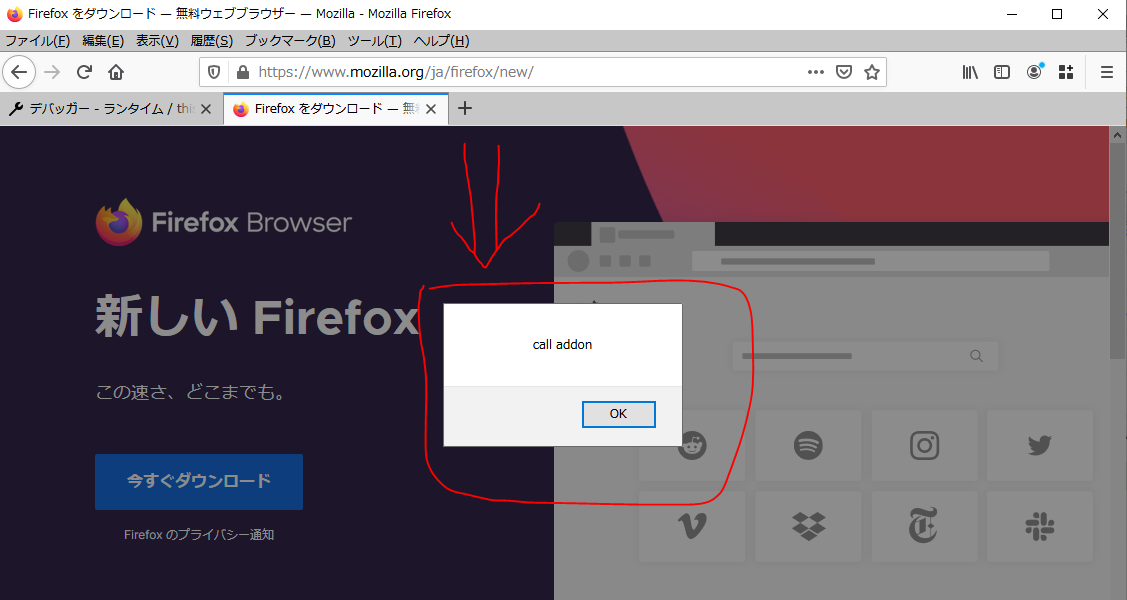Go to the Home page
Viewport: 1127px width, 600px height.
coord(116,72)
